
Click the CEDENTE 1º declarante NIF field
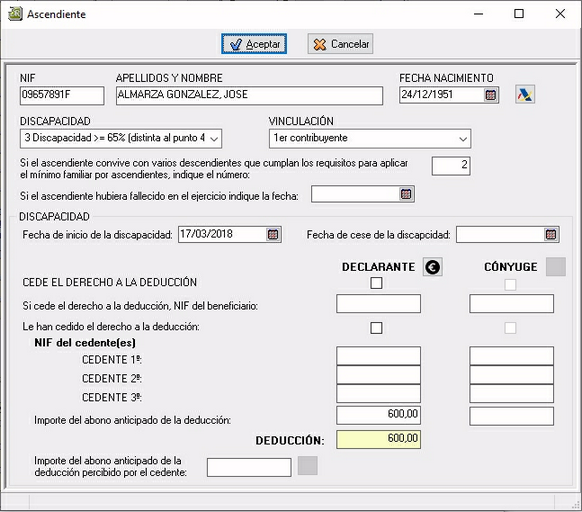[379, 356]
